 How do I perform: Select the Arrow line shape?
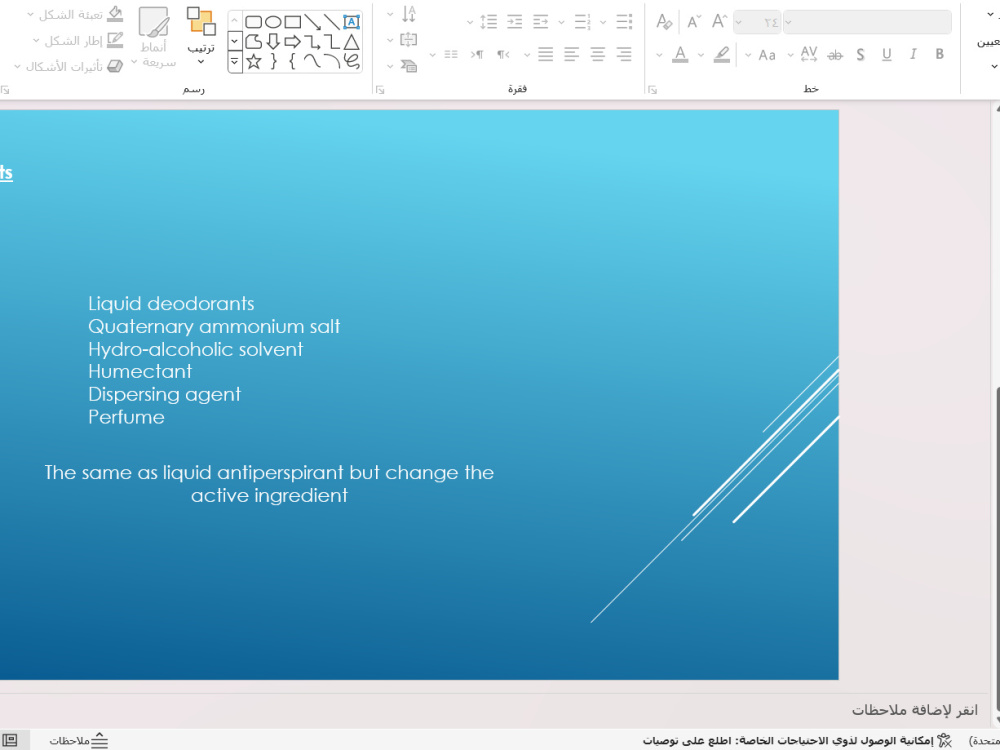(312, 22)
